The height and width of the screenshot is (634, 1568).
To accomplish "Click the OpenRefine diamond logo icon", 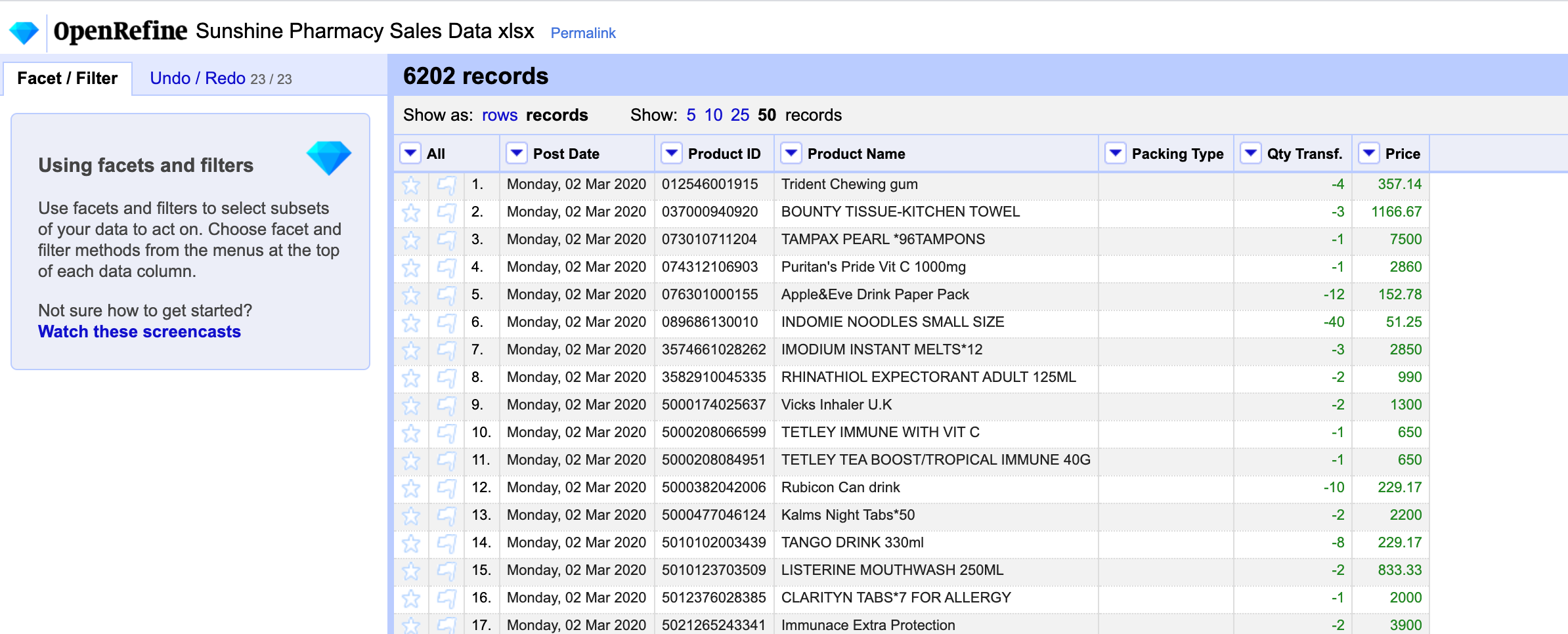I will point(24,32).
